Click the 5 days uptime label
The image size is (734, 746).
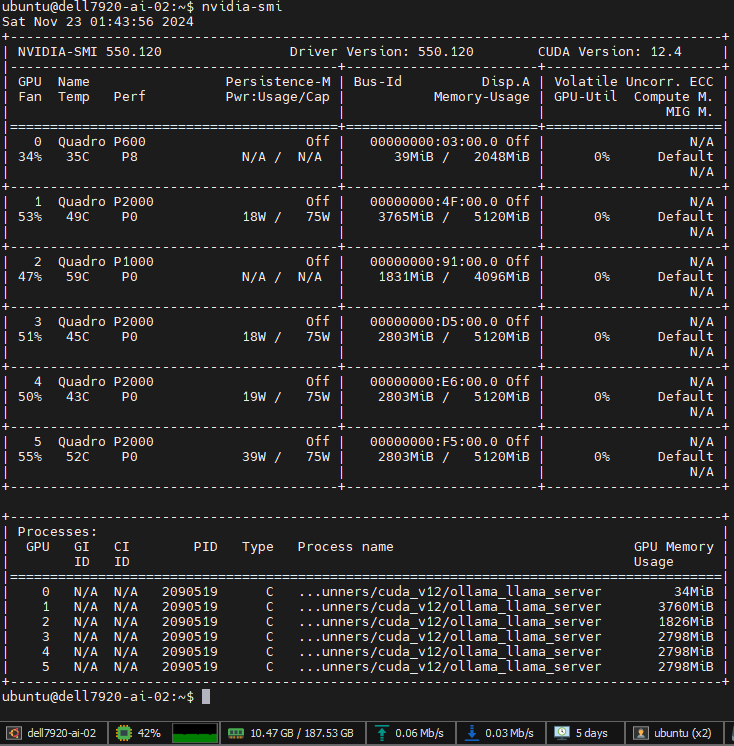tap(591, 733)
